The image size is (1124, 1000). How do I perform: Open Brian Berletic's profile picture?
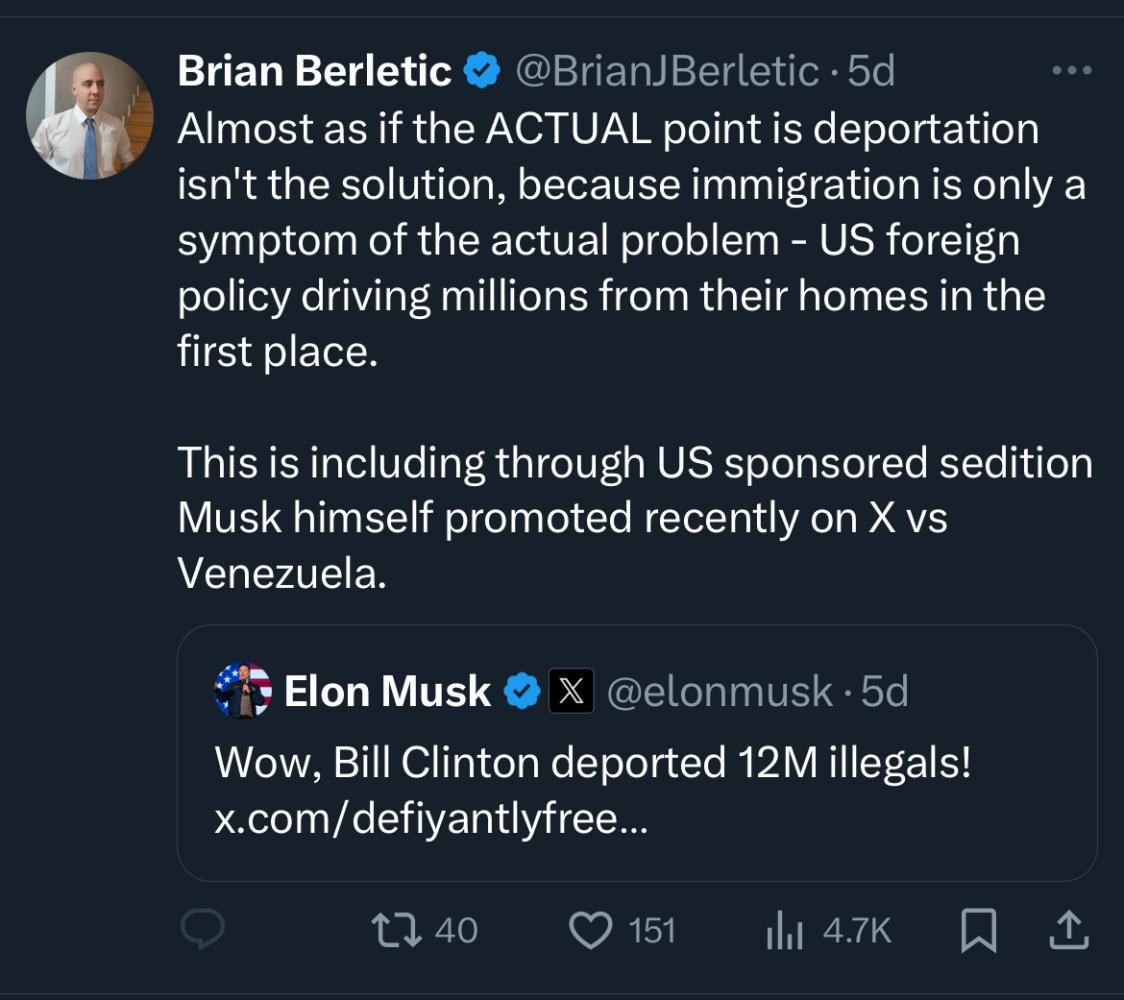pos(90,116)
